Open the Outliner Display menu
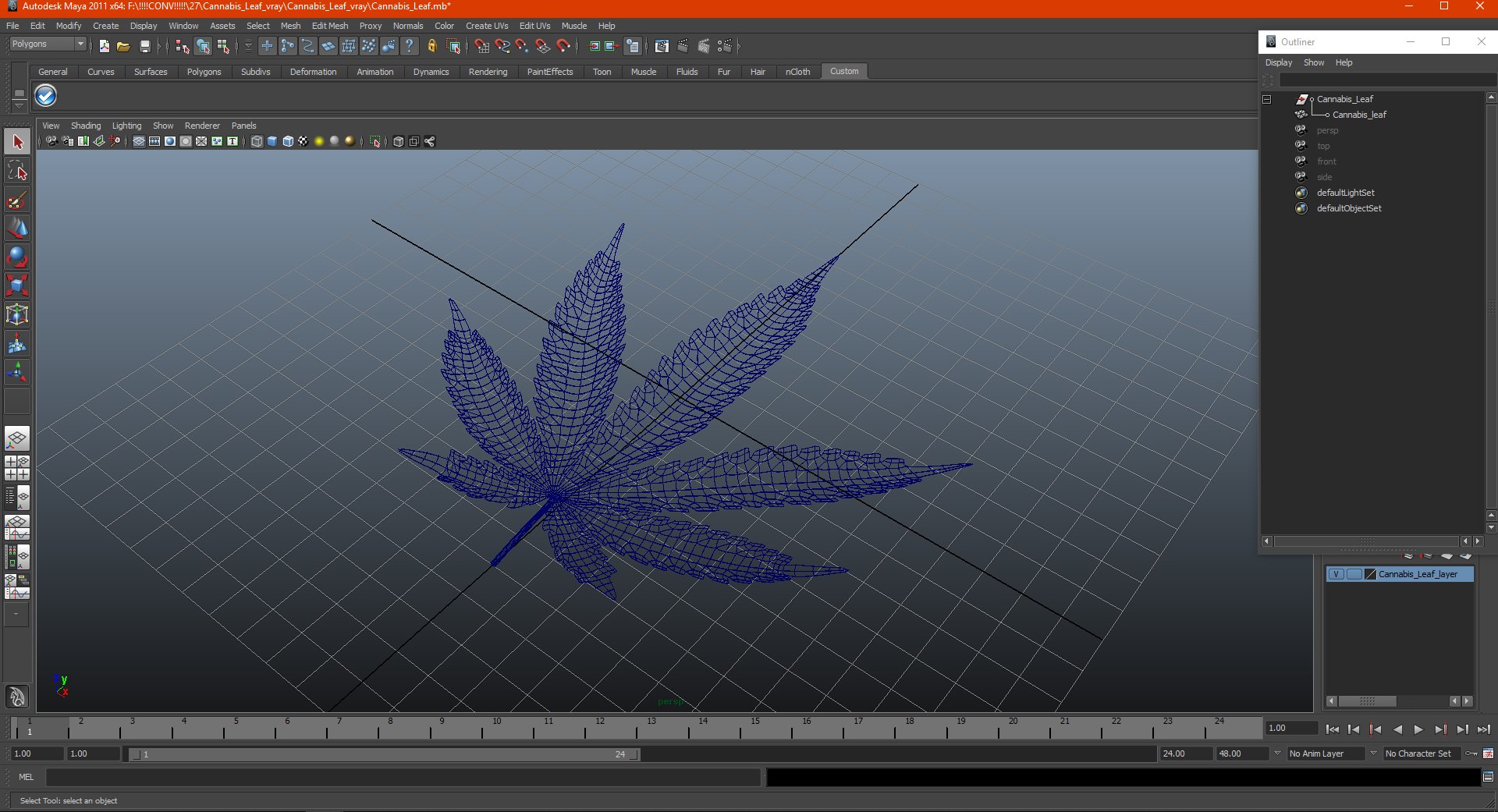Image resolution: width=1498 pixels, height=812 pixels. pyautogui.click(x=1279, y=62)
